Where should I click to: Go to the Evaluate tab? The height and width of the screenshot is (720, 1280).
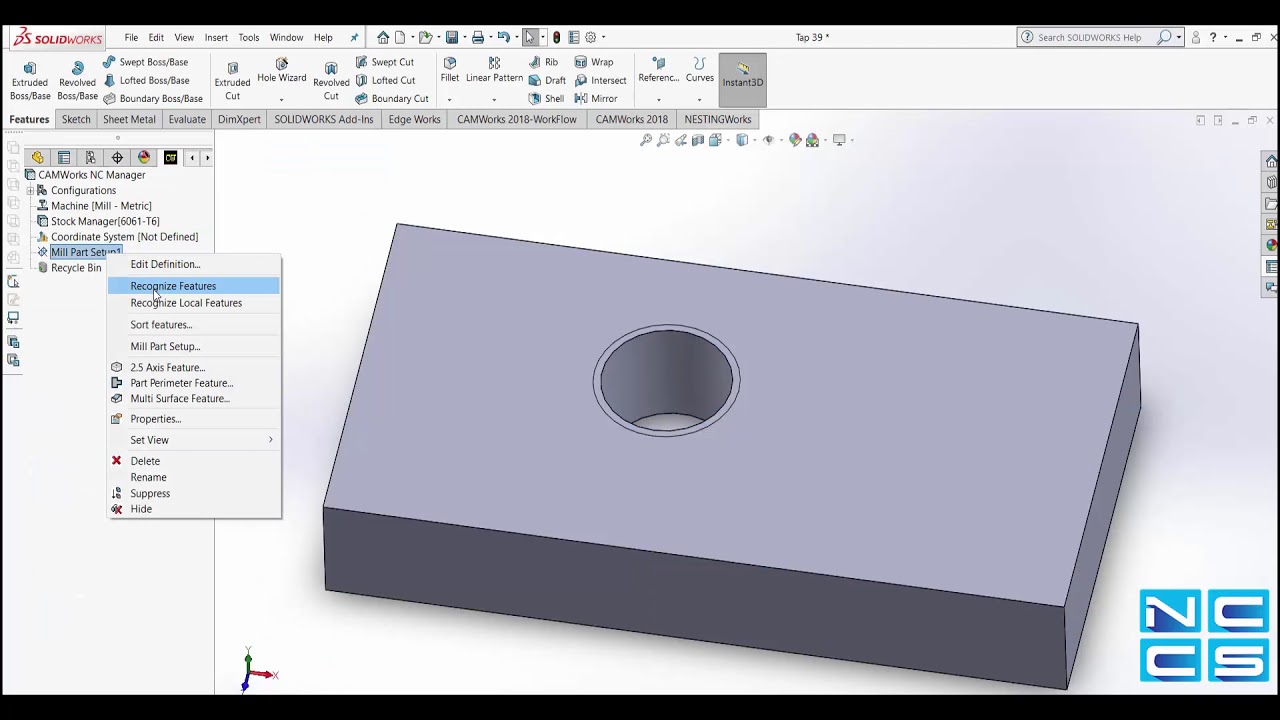(187, 119)
